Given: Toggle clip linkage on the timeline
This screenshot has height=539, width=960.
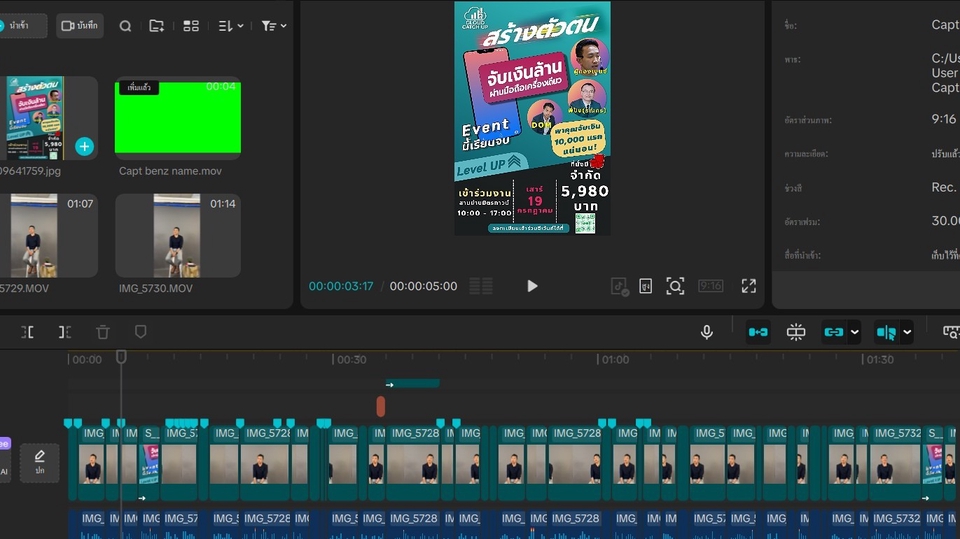Looking at the screenshot, I should coord(833,332).
